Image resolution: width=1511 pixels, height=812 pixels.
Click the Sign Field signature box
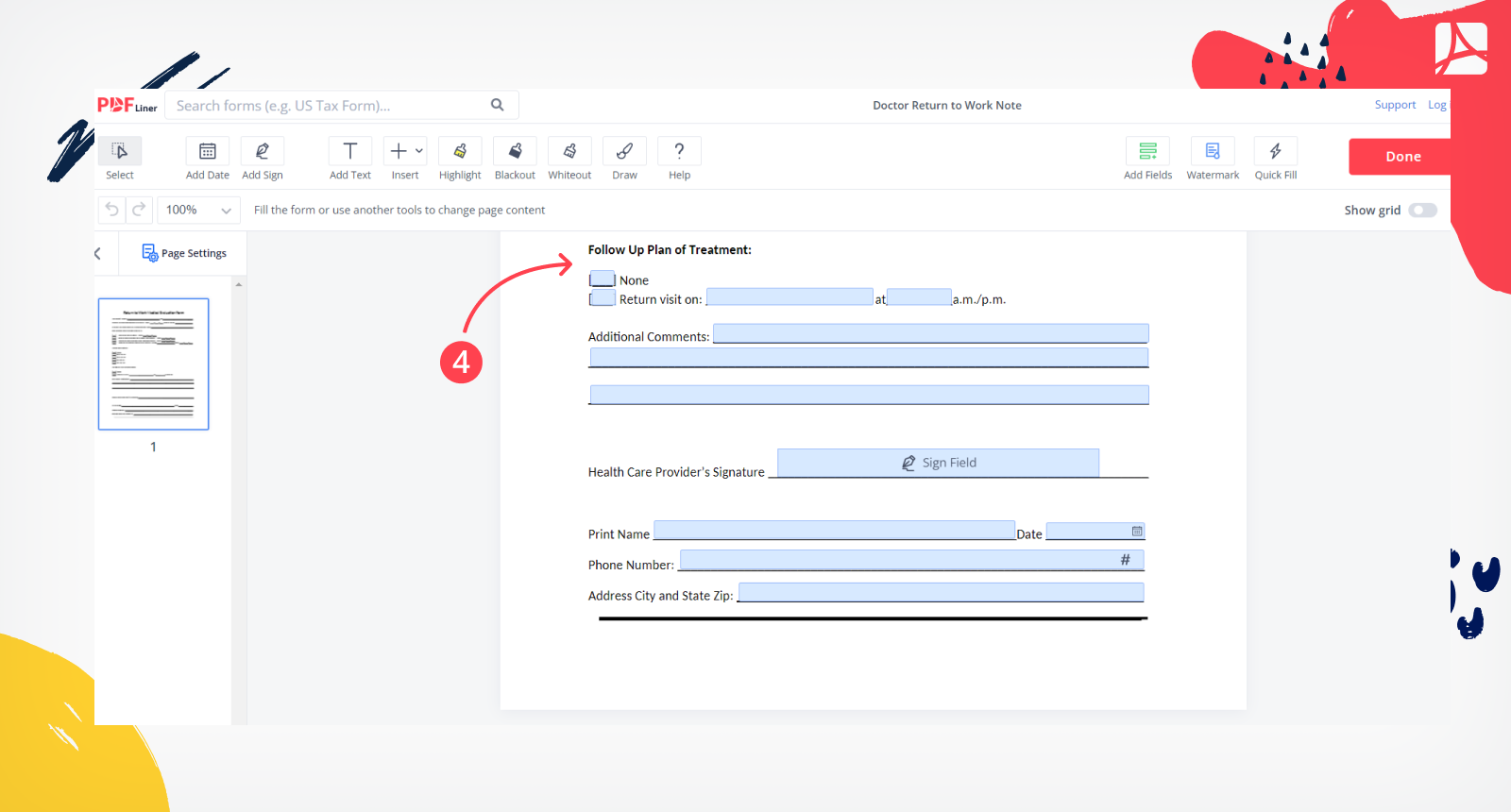click(938, 463)
